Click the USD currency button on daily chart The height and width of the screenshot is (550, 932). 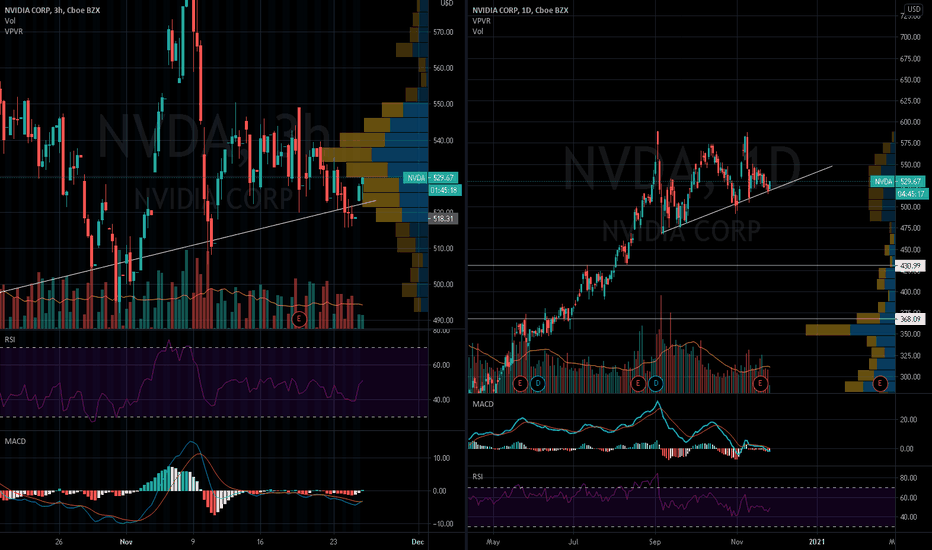[914, 8]
